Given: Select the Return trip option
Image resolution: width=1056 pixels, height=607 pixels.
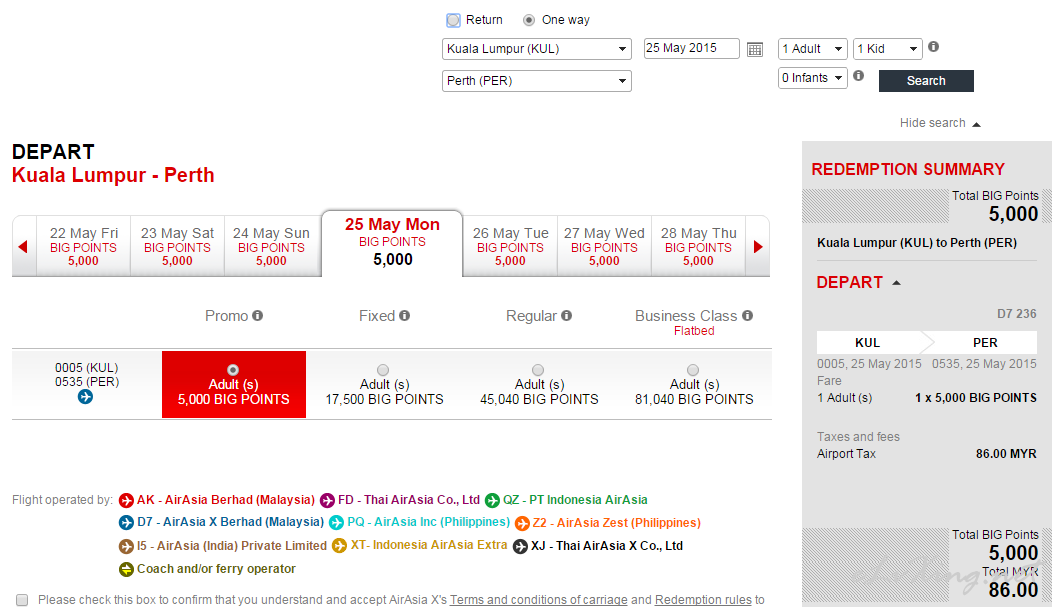Looking at the screenshot, I should (453, 20).
